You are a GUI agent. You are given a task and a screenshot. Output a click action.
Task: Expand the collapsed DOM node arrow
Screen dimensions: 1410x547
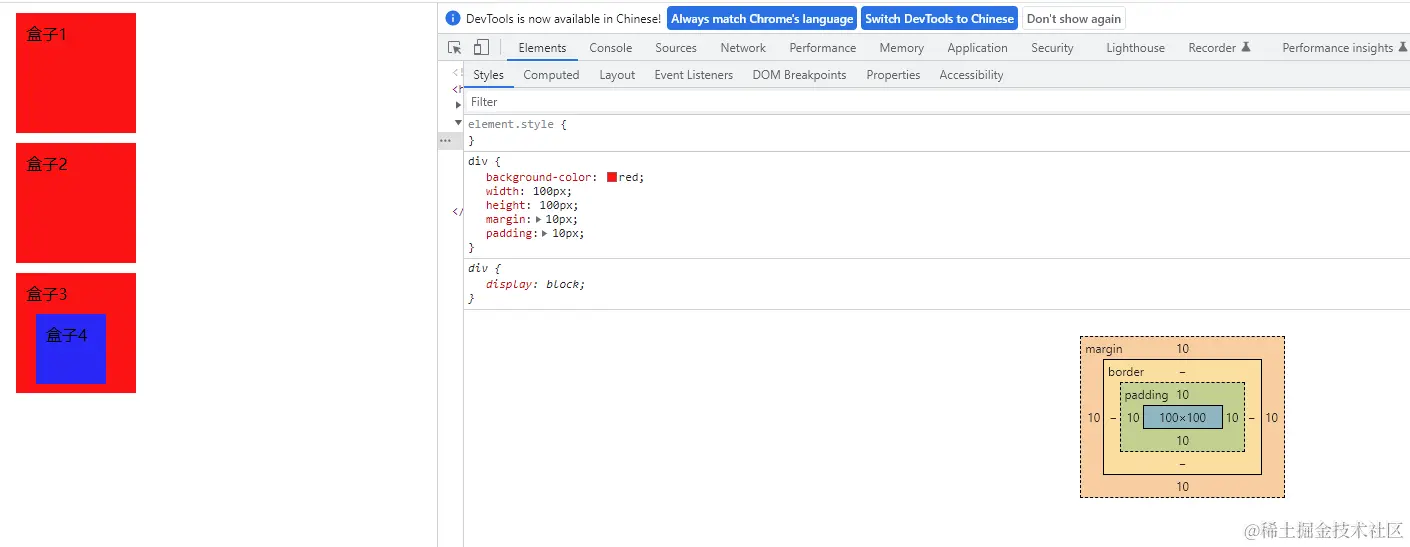pyautogui.click(x=458, y=104)
